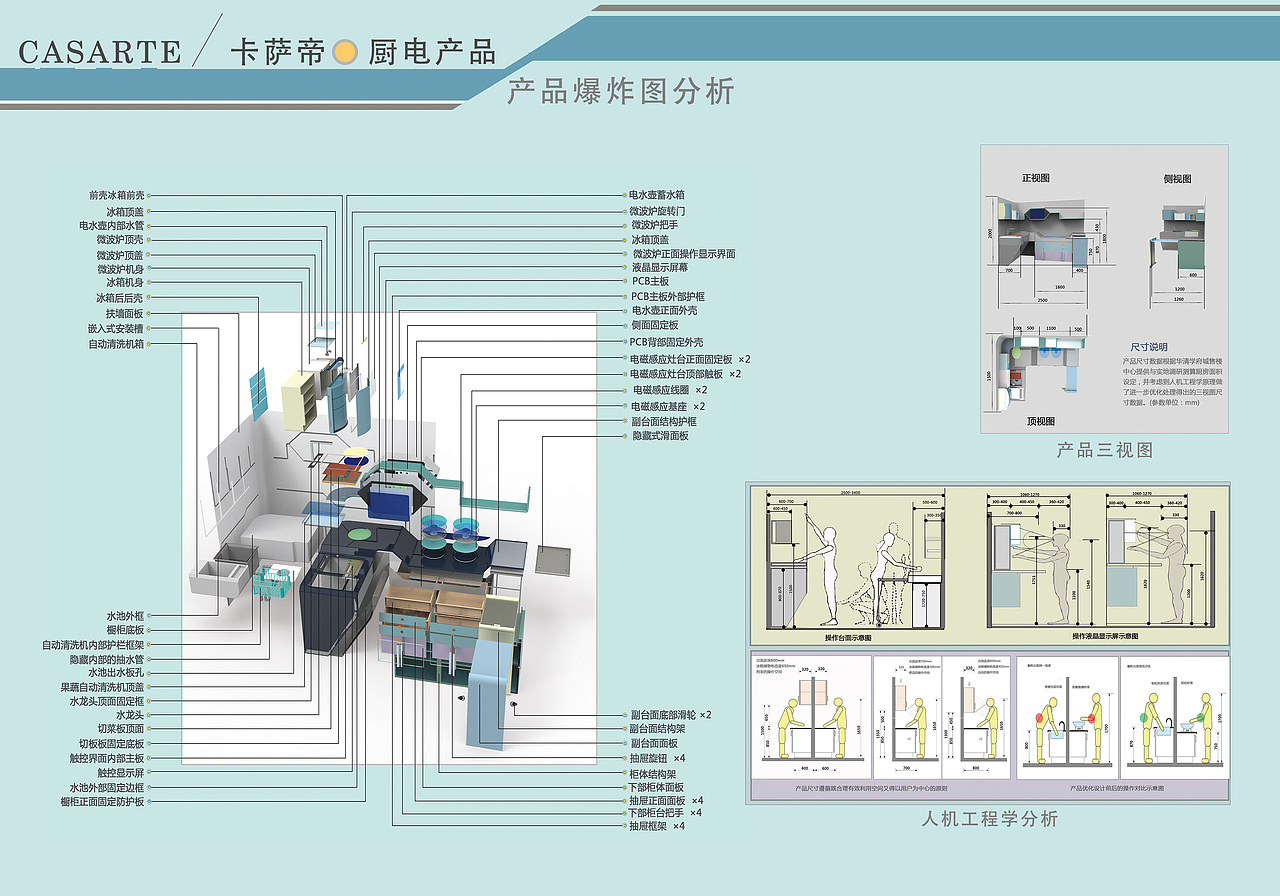This screenshot has width=1280, height=896.
Task: Click the '尺寸说明' heading
Action: 1149,347
